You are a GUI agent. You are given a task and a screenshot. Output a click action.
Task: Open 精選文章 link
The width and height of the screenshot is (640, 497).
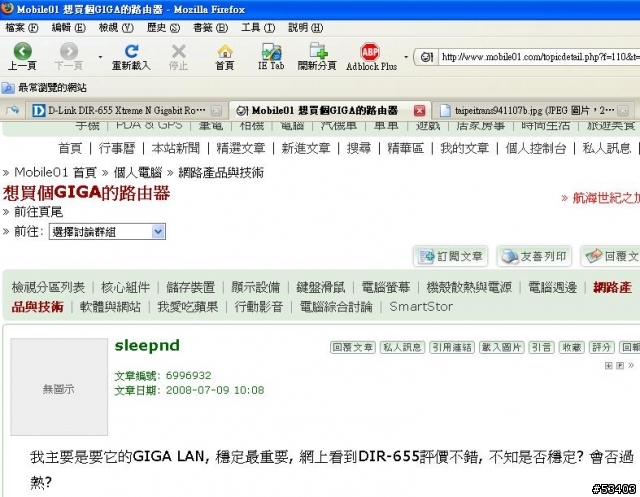click(241, 148)
